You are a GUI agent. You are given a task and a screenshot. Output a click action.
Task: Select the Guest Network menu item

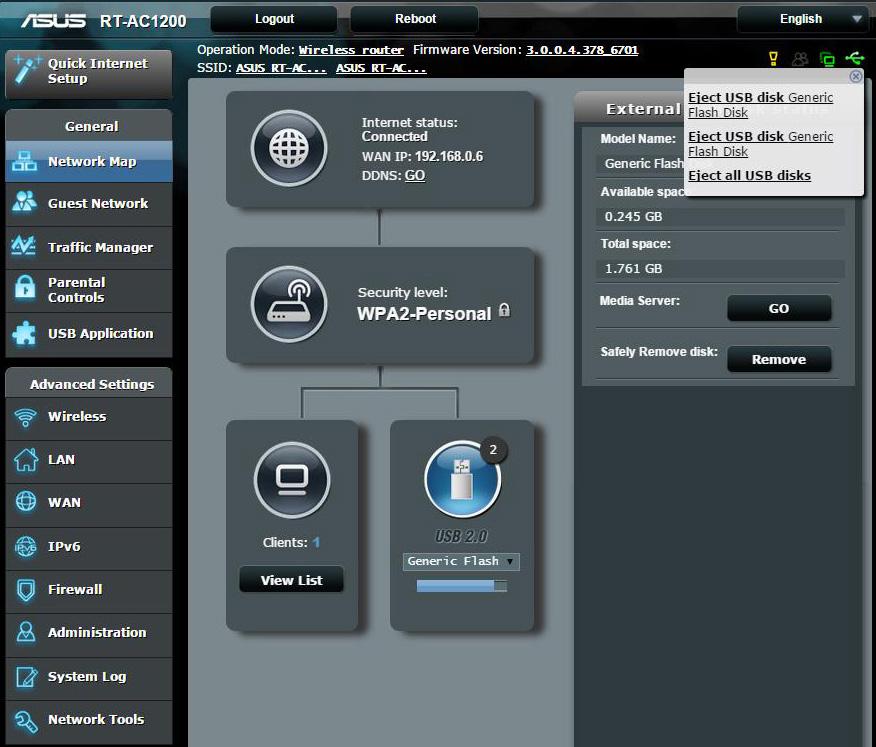click(89, 204)
